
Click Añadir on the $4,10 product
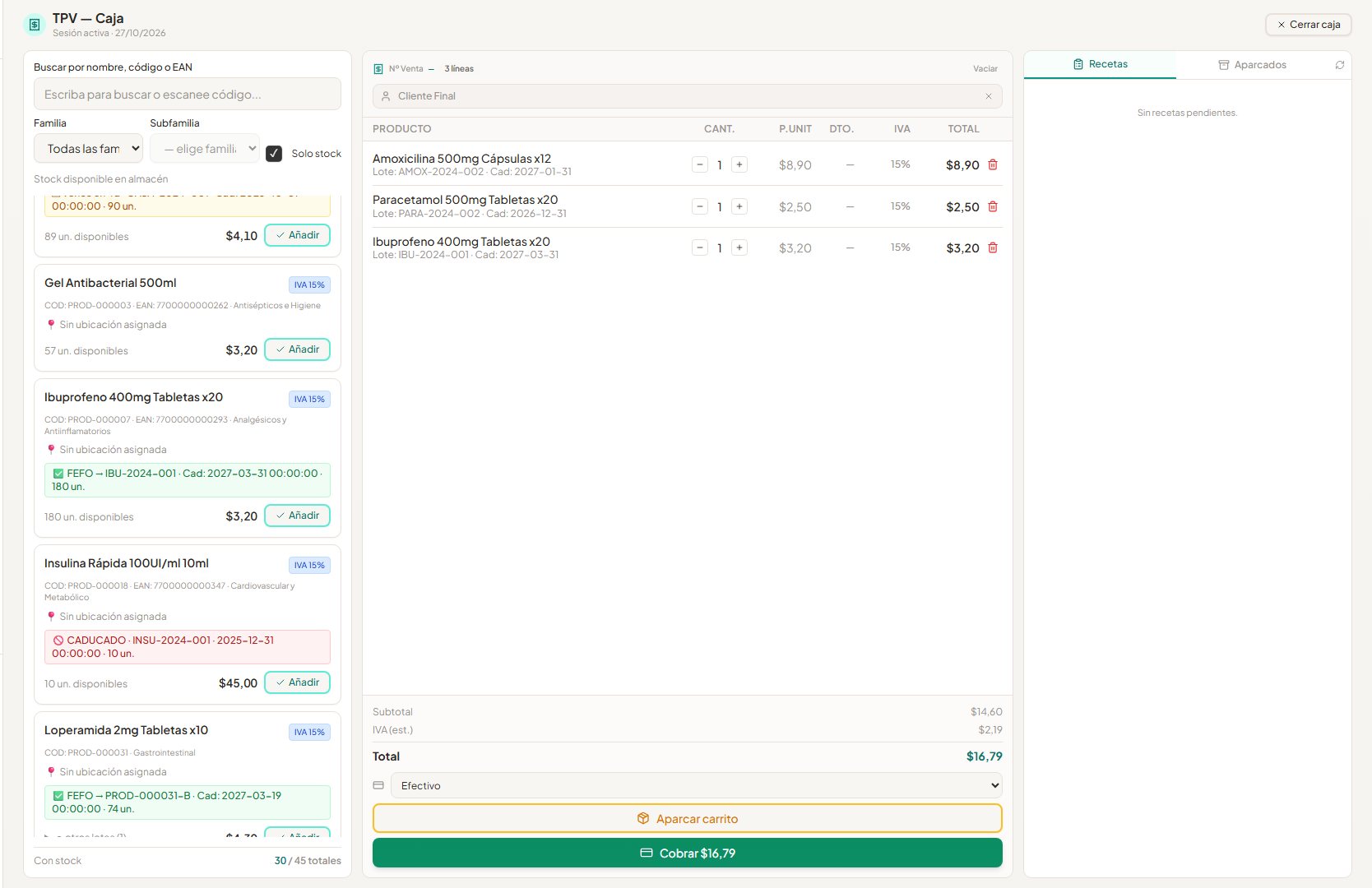(x=298, y=235)
